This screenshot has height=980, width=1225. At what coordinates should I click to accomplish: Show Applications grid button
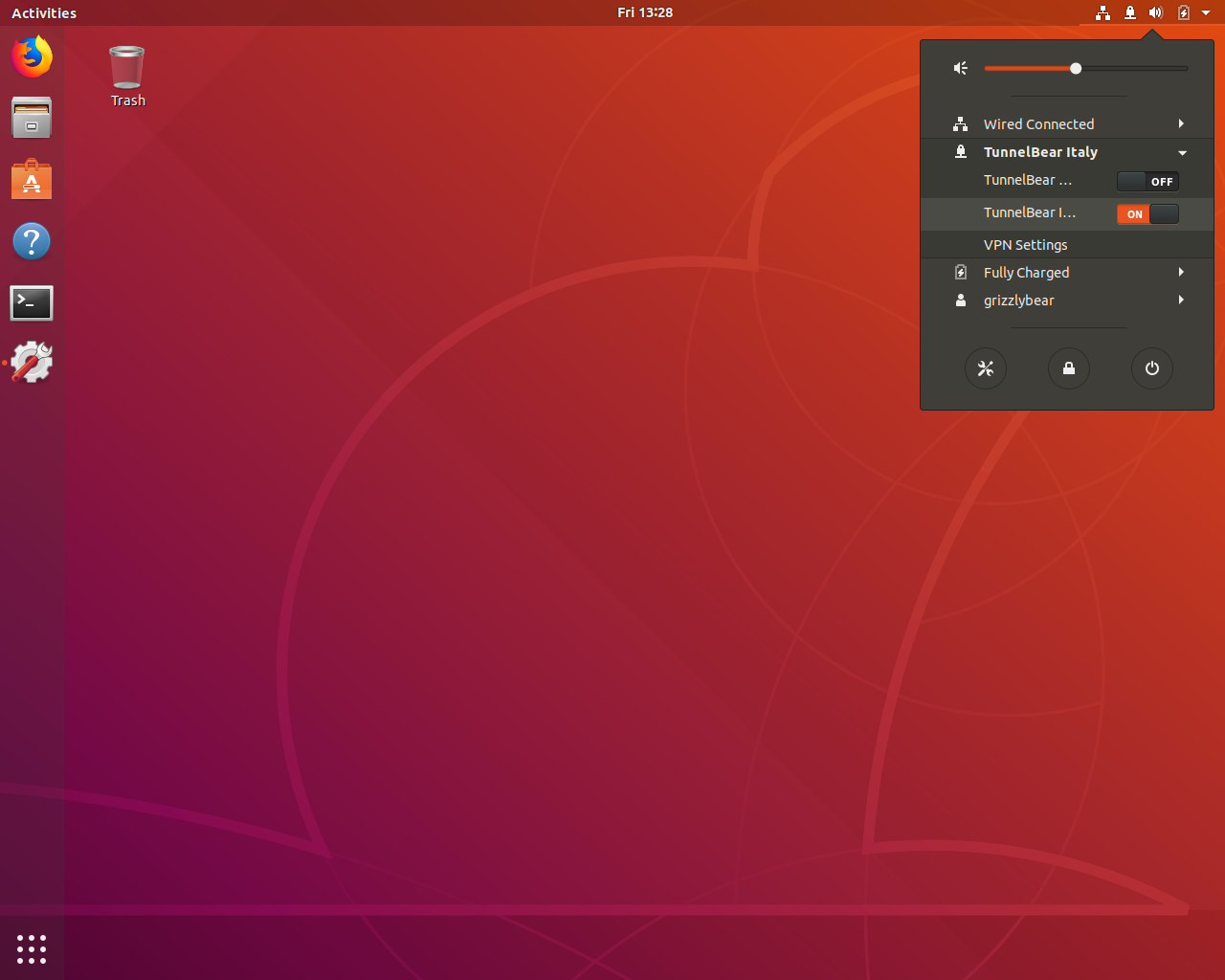32,949
